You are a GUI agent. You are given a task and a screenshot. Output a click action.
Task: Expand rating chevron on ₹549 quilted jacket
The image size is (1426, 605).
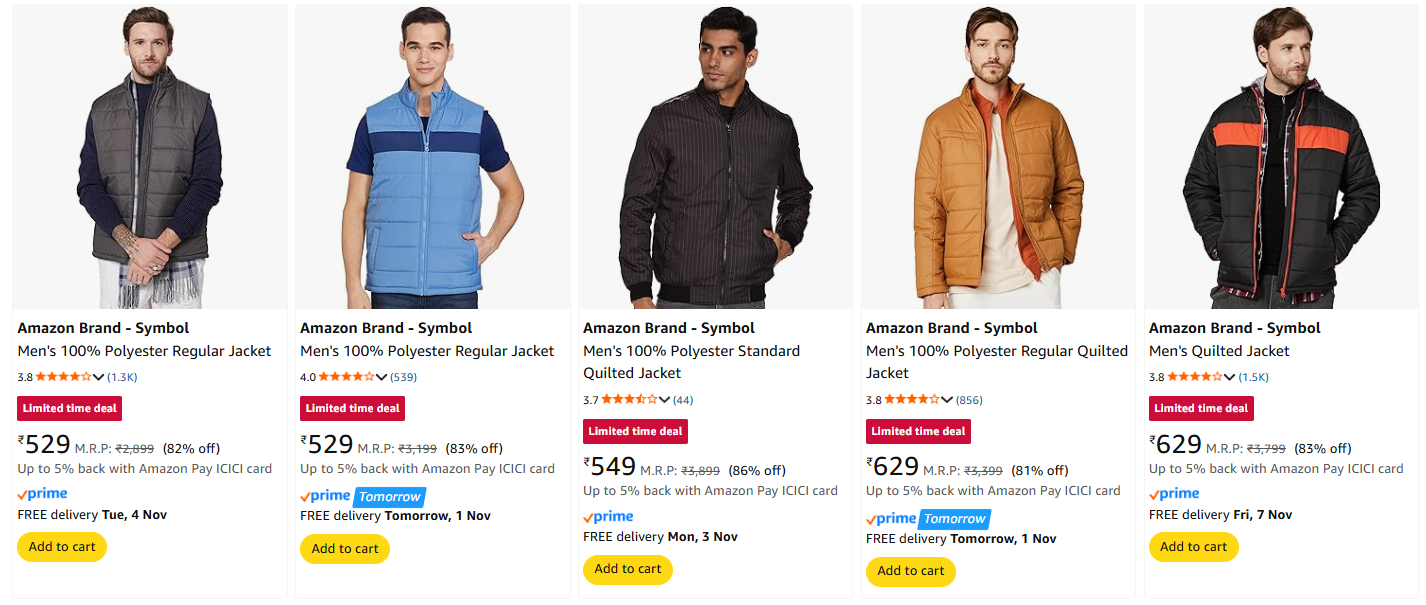pyautogui.click(x=665, y=400)
